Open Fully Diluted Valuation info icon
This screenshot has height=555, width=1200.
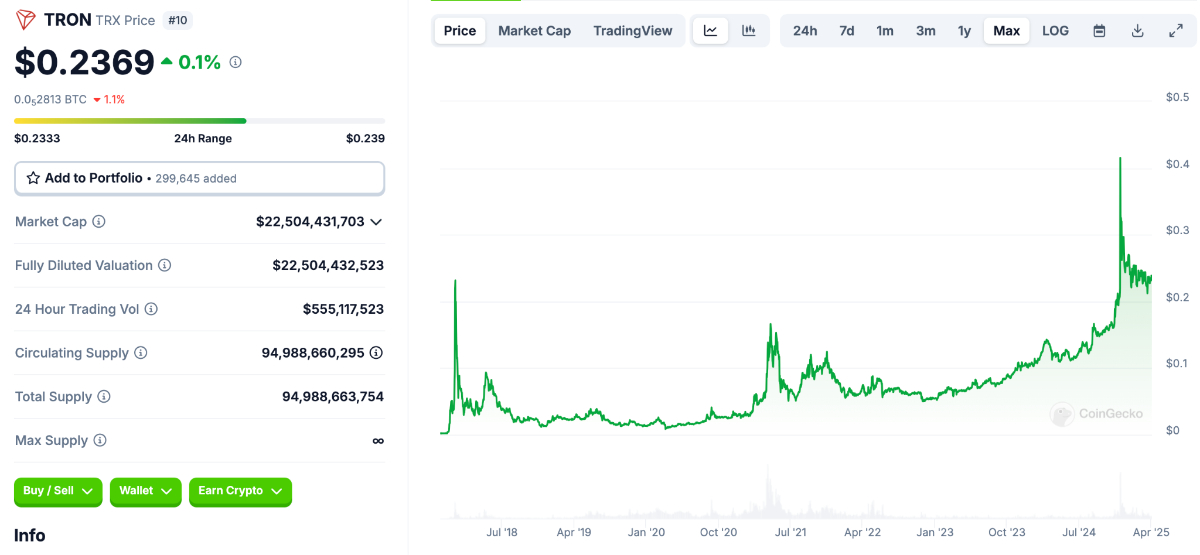tap(165, 266)
